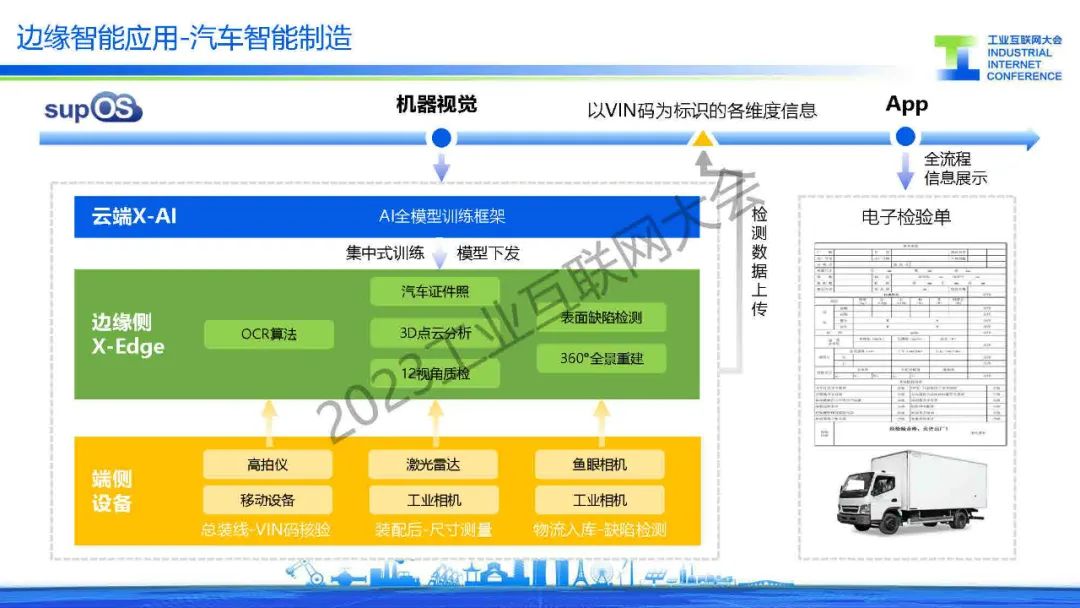
Task: Click the 电子检验单 form thumbnail
Action: click(906, 342)
